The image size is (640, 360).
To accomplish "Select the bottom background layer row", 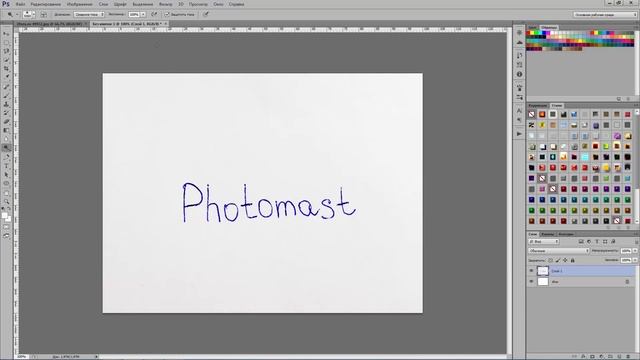I will [581, 282].
